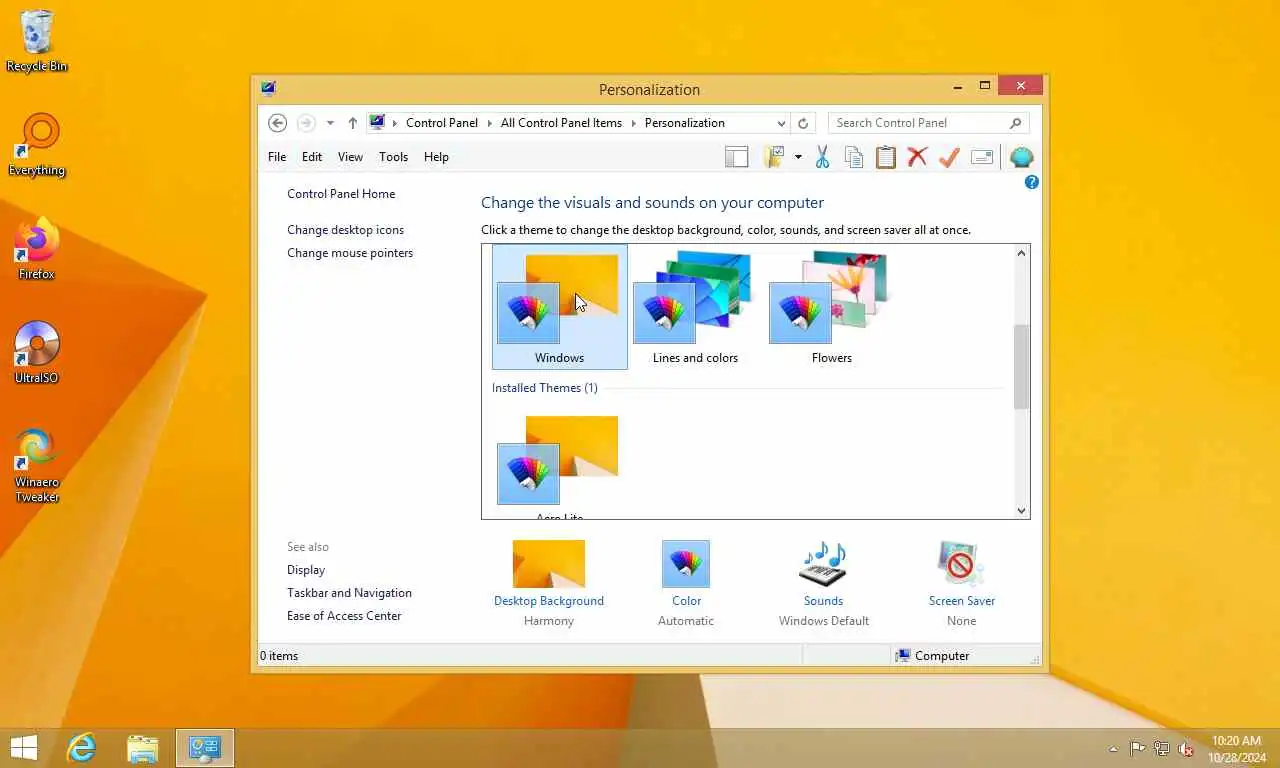
Task: Open File Explorer from the taskbar
Action: (x=143, y=748)
